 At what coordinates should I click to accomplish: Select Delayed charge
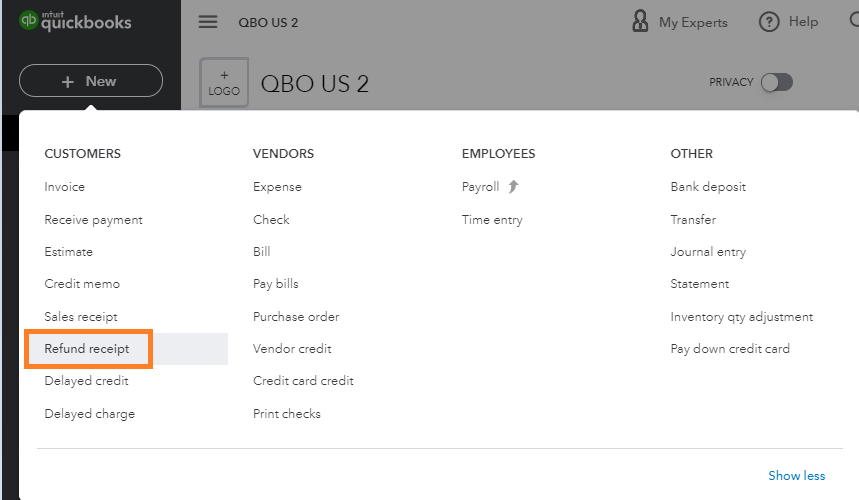coord(89,413)
